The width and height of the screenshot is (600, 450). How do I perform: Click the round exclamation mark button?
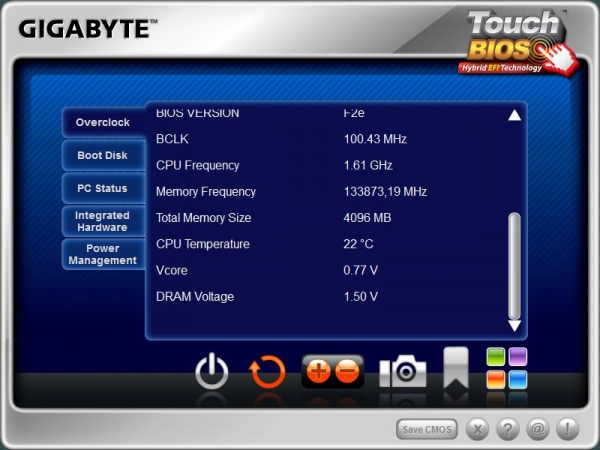(567, 429)
